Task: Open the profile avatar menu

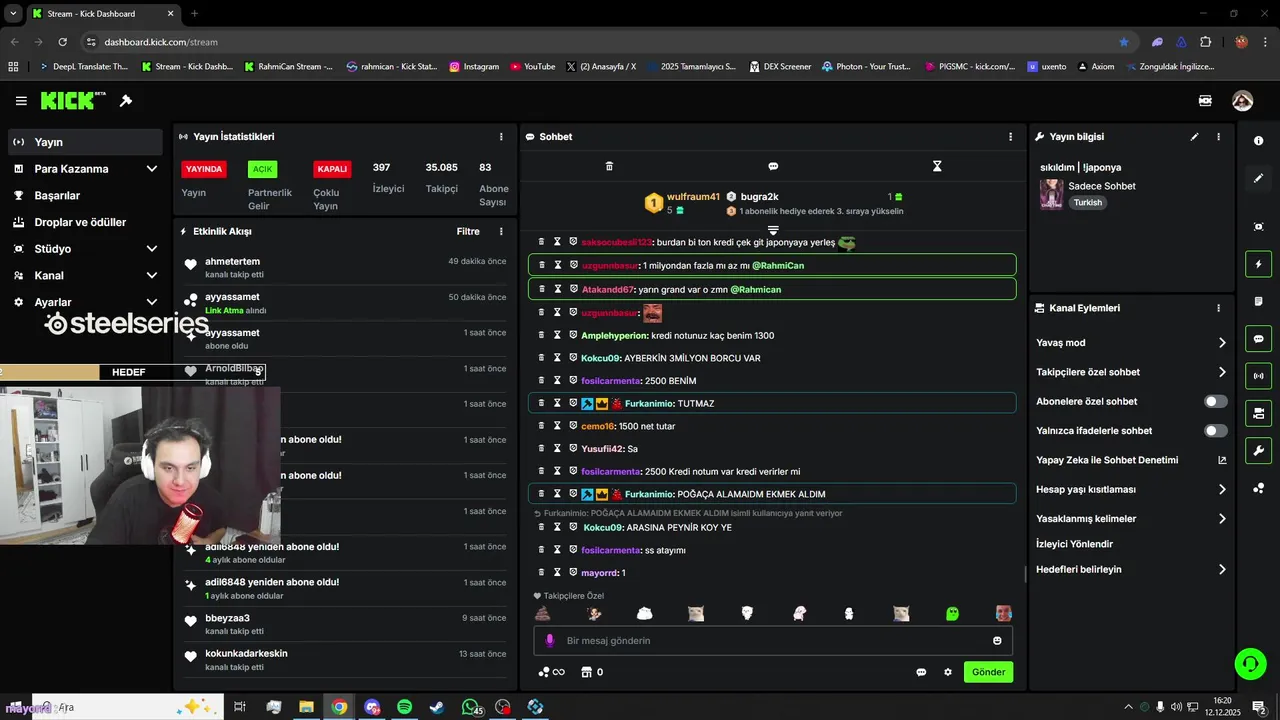Action: coord(1242,101)
